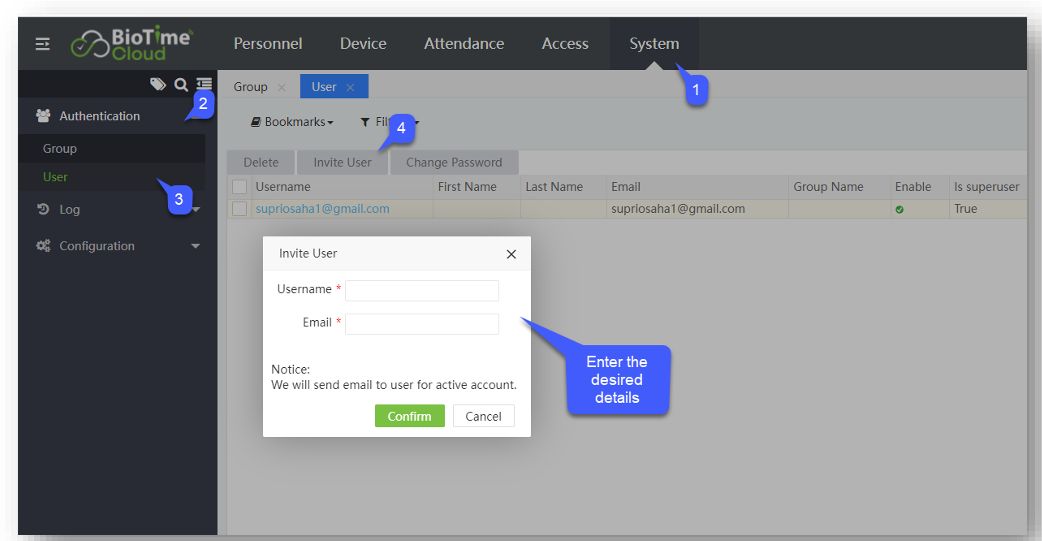1042x541 pixels.
Task: Click the hamburger menu collapse icon
Action: pyautogui.click(x=43, y=44)
